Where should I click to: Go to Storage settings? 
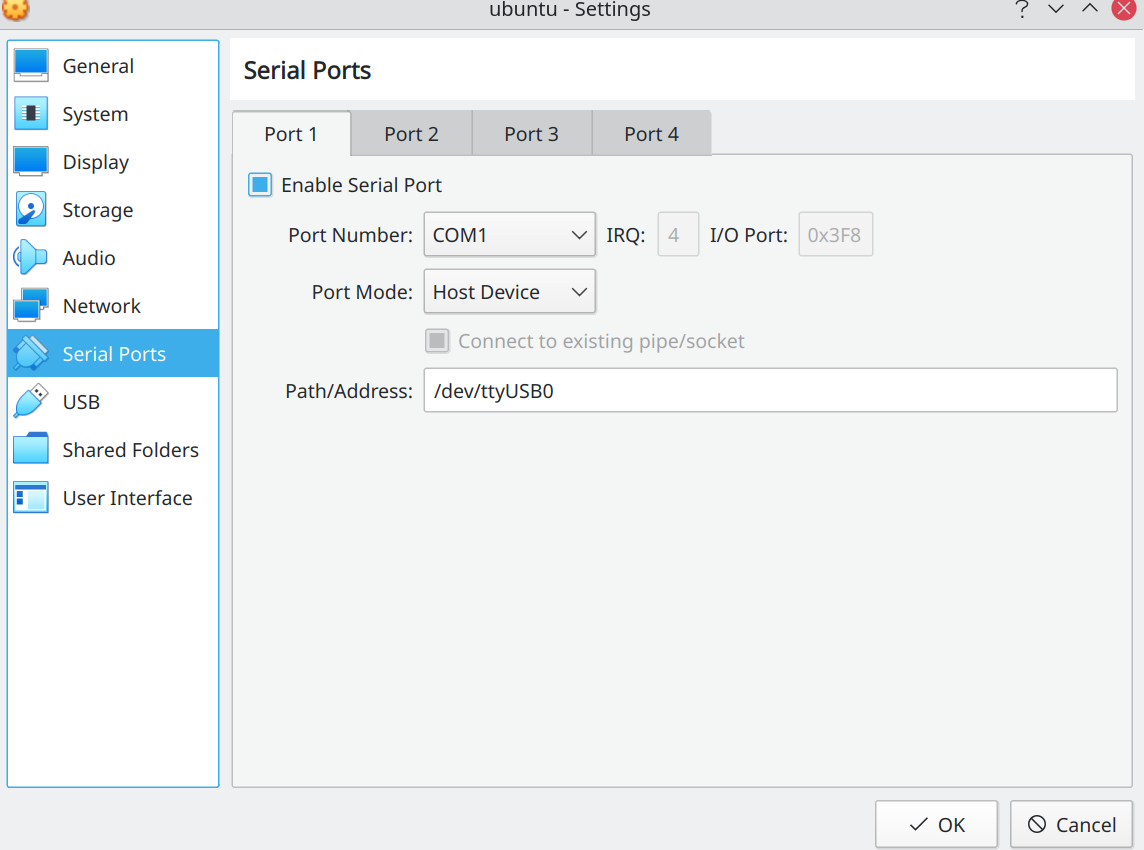coord(113,210)
